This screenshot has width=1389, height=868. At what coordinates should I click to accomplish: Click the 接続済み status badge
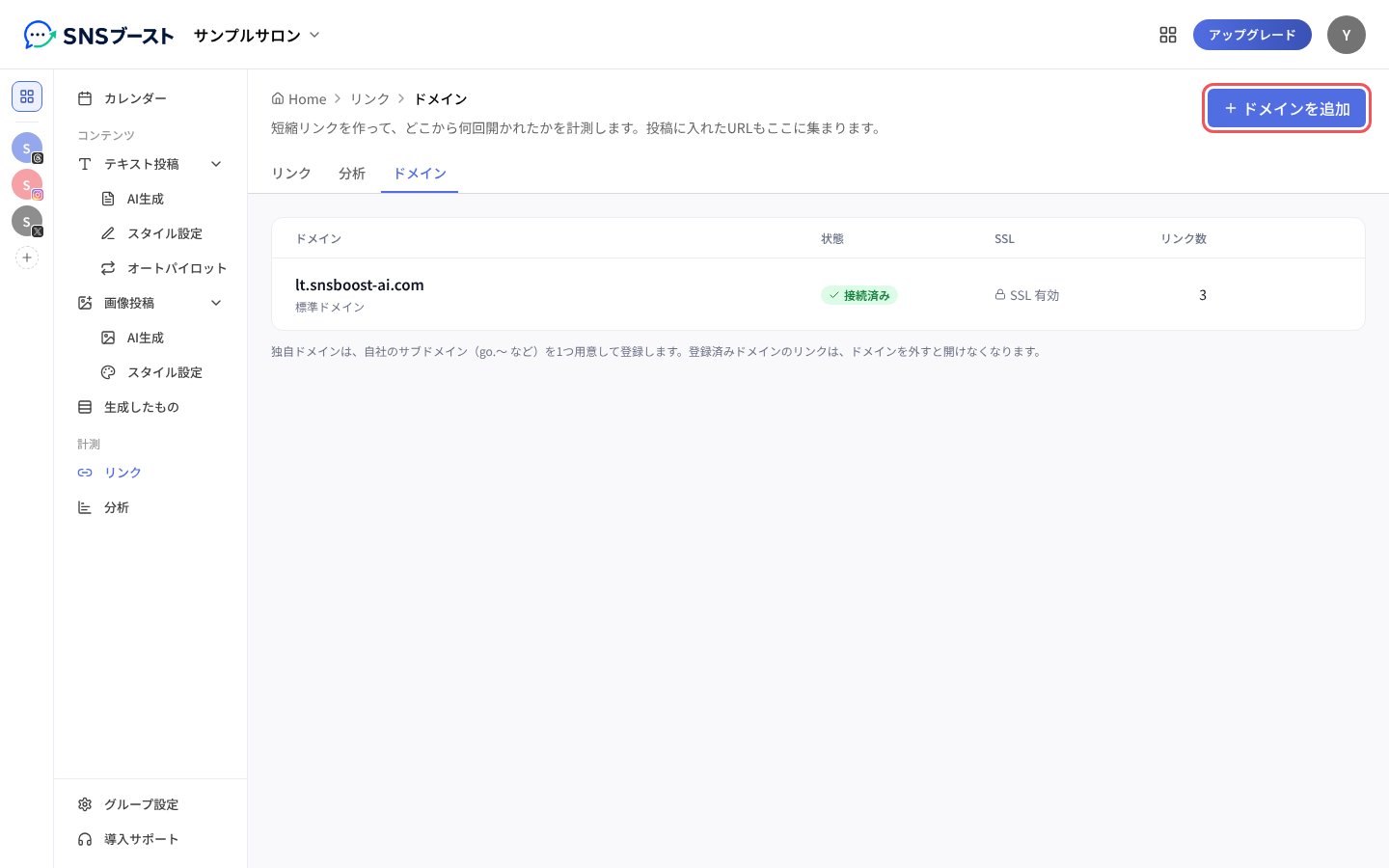(859, 295)
